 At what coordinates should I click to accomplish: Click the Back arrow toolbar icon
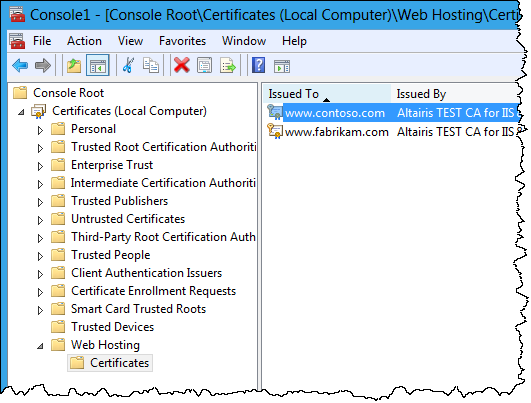[x=20, y=65]
